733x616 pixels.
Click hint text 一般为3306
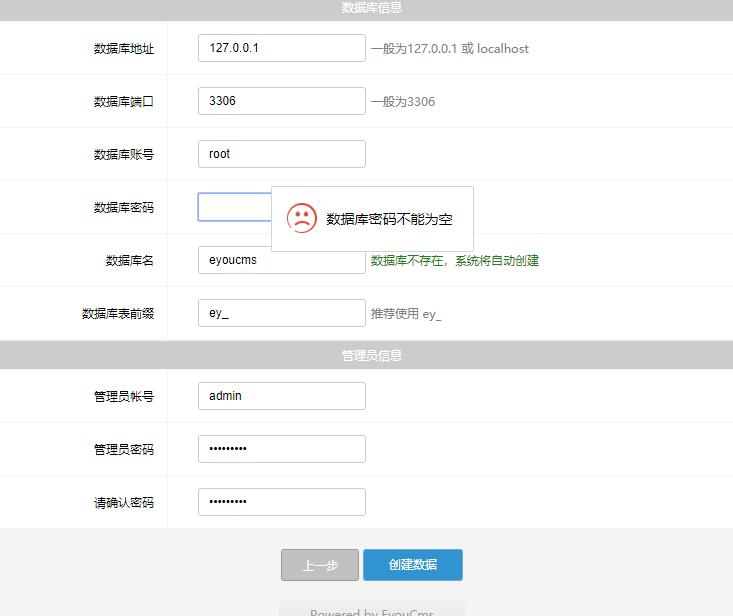[x=403, y=101]
